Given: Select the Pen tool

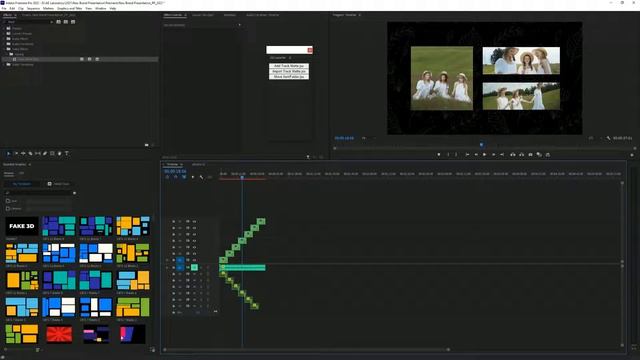Looking at the screenshot, I should coord(45,153).
